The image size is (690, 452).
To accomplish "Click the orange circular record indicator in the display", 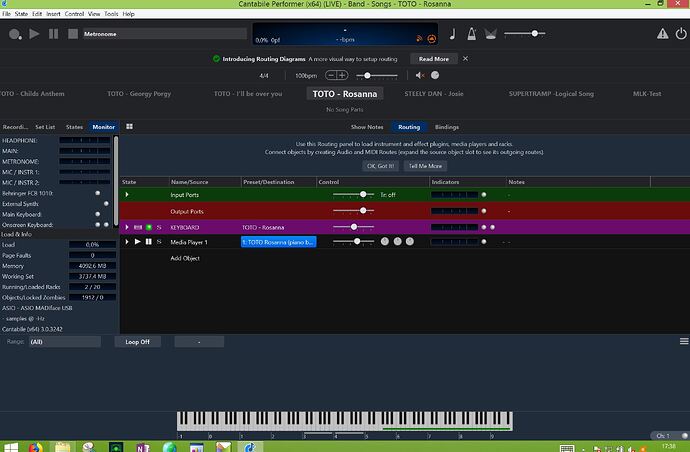I will coord(432,39).
